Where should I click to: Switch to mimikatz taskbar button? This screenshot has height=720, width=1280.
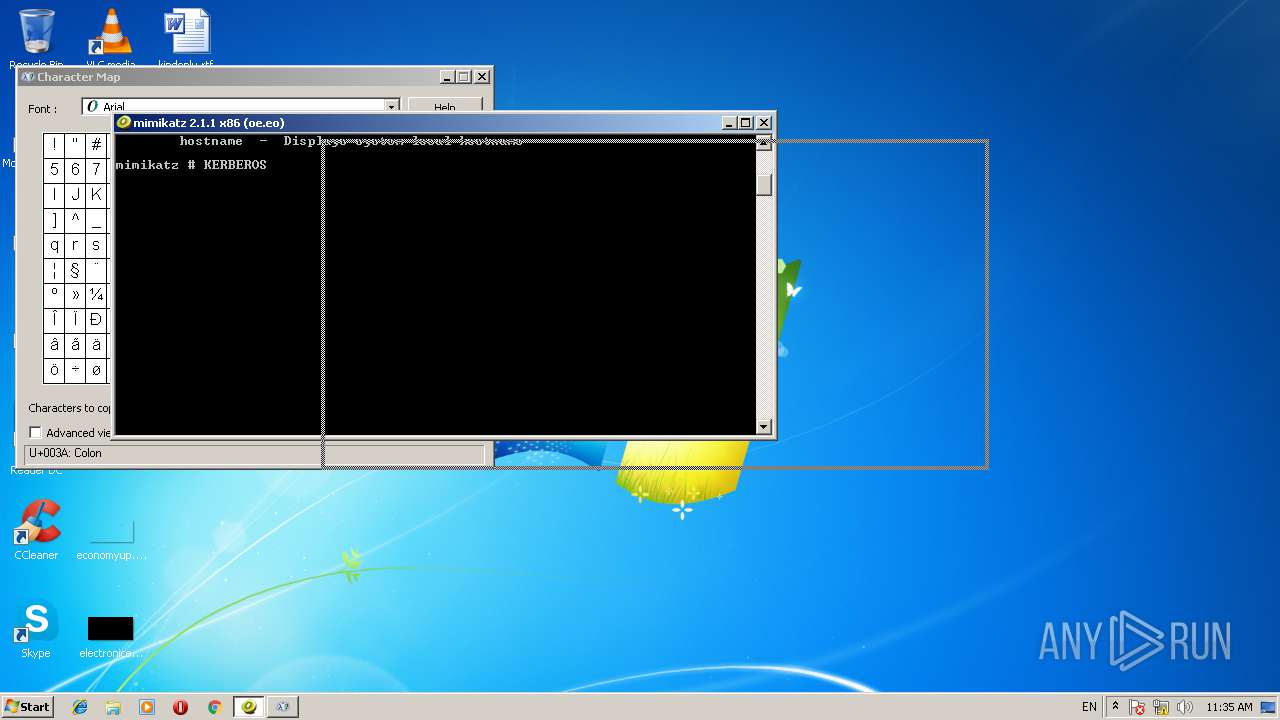click(249, 707)
